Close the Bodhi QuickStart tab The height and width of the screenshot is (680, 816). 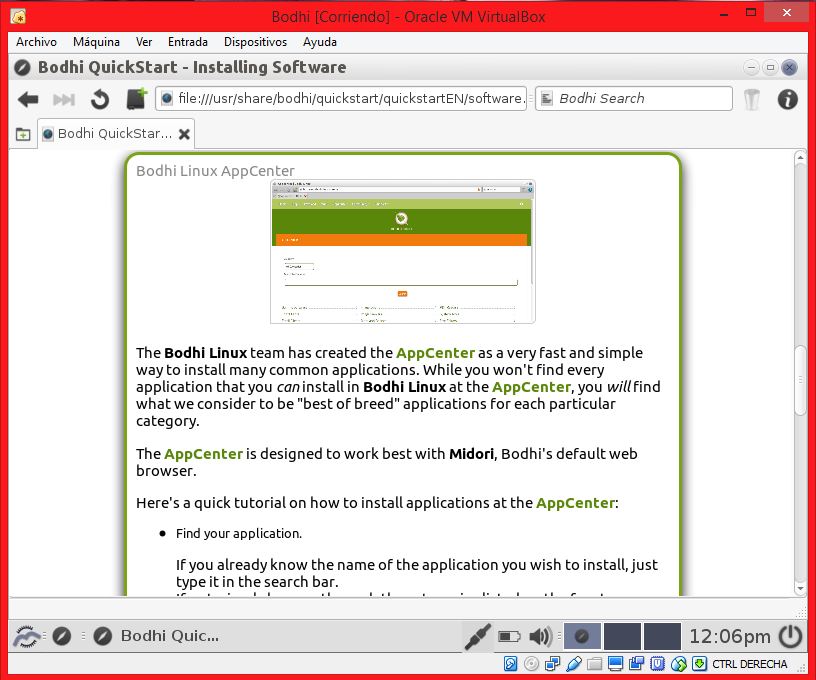pyautogui.click(x=185, y=134)
